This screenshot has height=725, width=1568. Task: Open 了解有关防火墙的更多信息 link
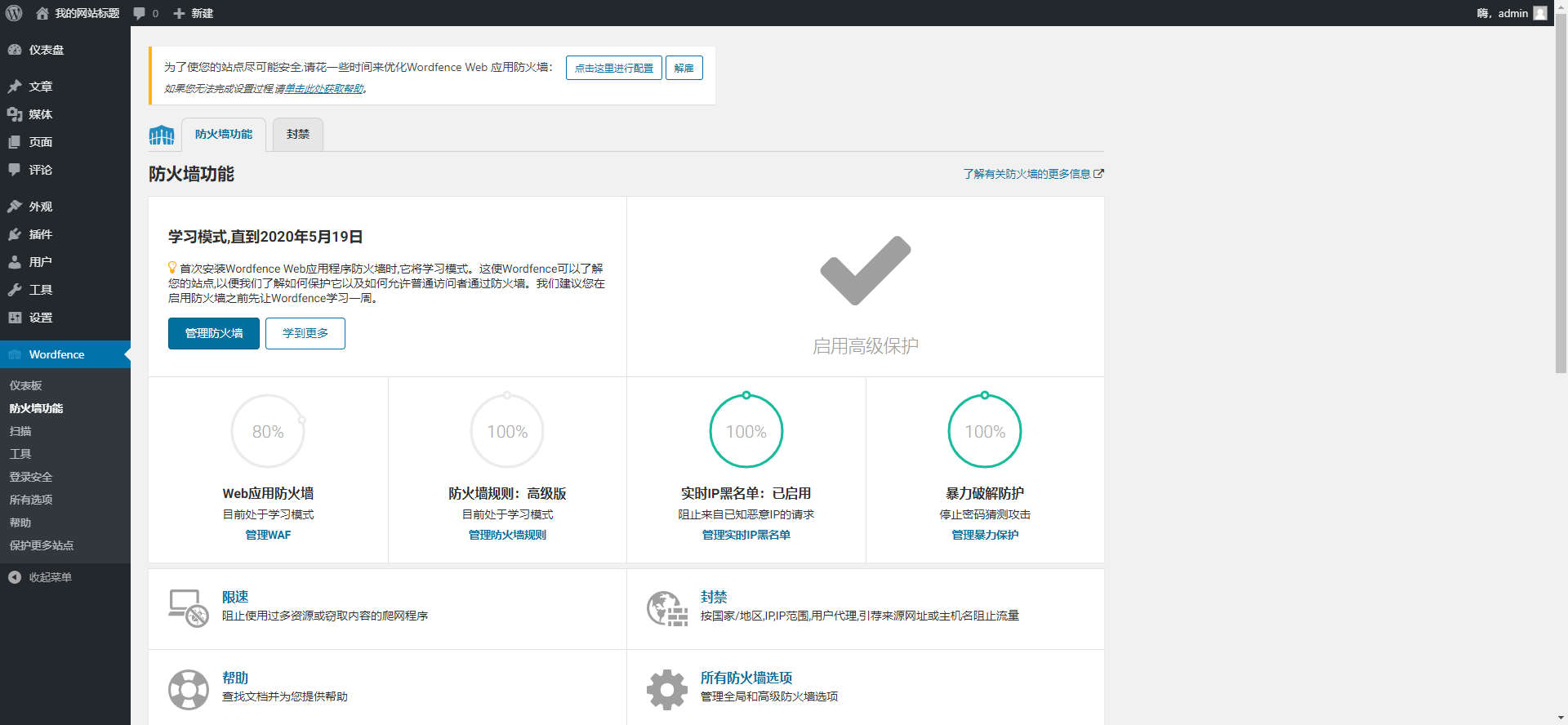point(1027,174)
